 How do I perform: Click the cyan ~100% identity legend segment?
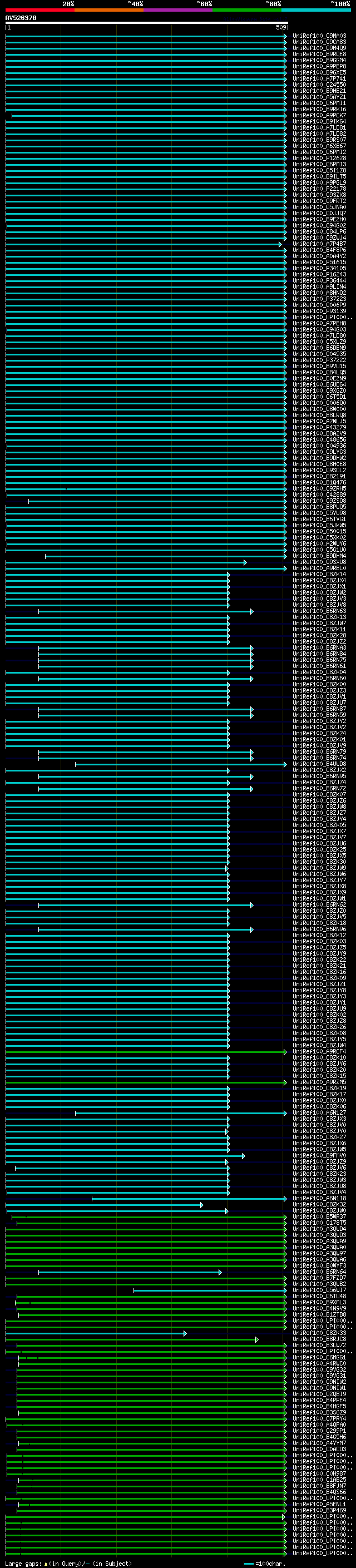tap(316, 10)
